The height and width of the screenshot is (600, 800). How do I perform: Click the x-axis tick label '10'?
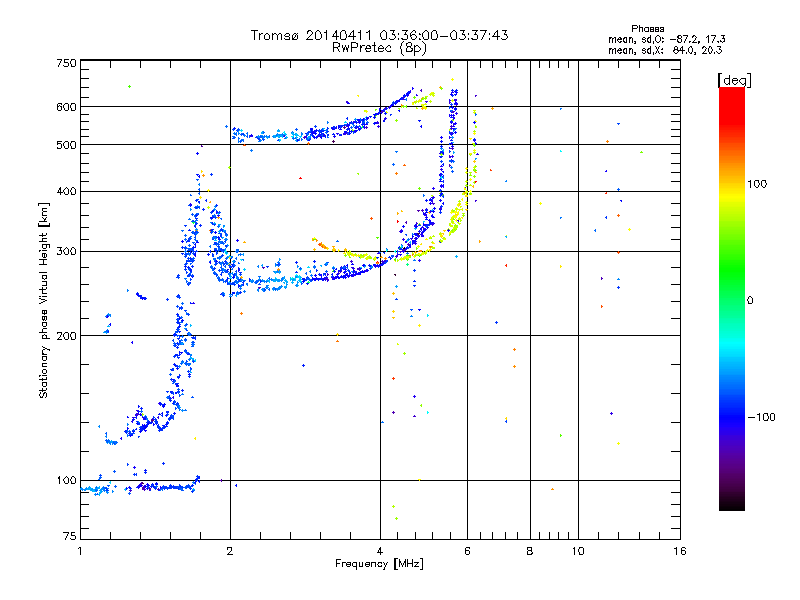pyautogui.click(x=578, y=552)
